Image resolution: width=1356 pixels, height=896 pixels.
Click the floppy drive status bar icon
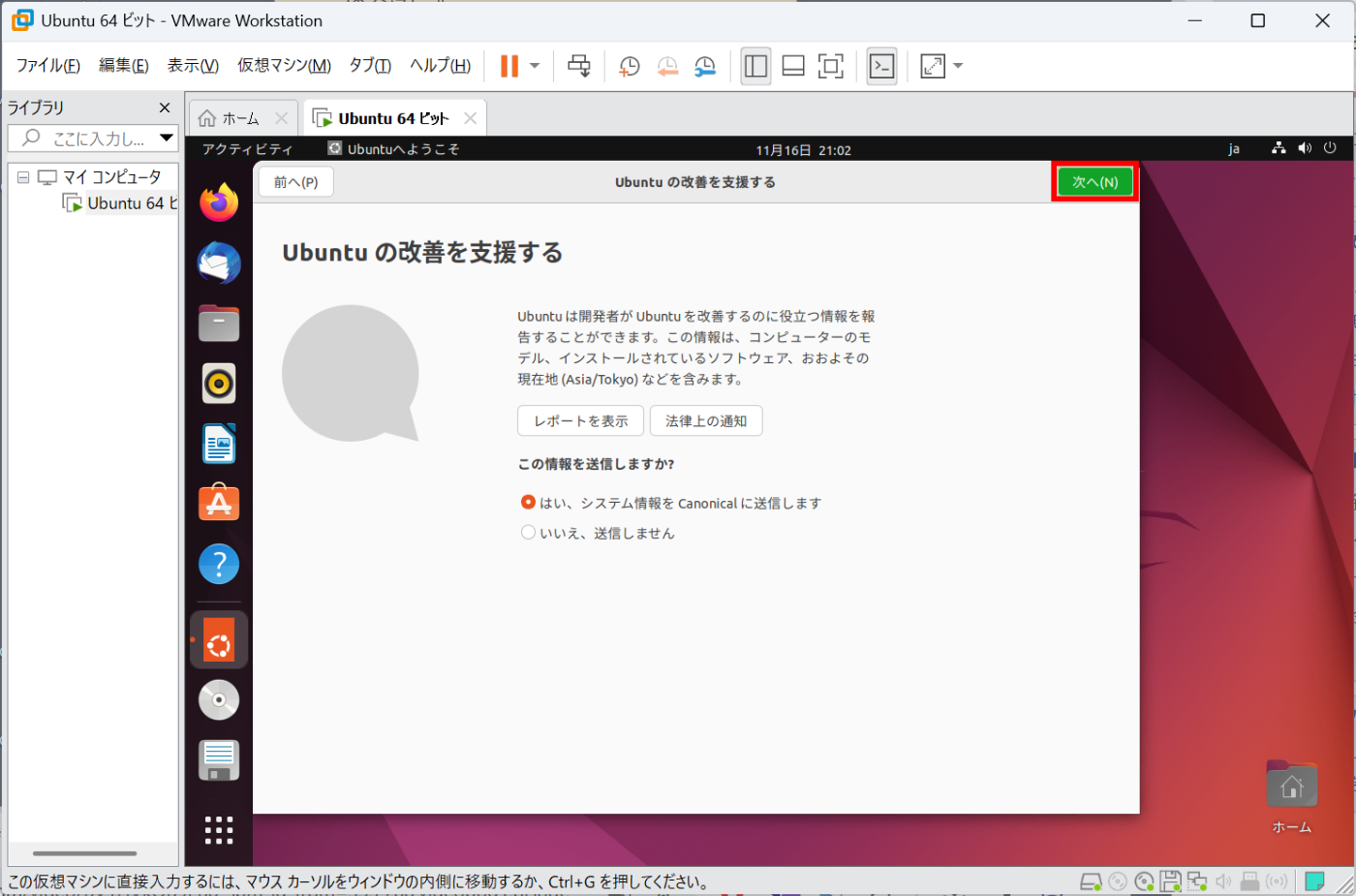(x=1170, y=881)
